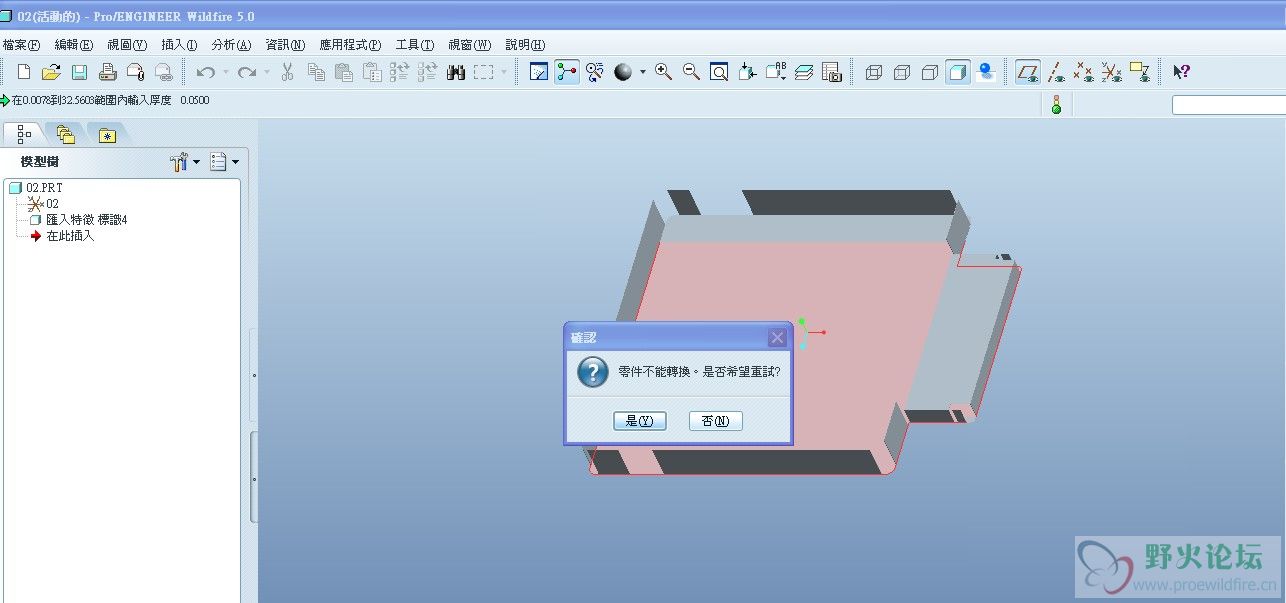Screen dimensions: 1286x603
Task: Click the search input field at top right
Action: coord(1229,105)
